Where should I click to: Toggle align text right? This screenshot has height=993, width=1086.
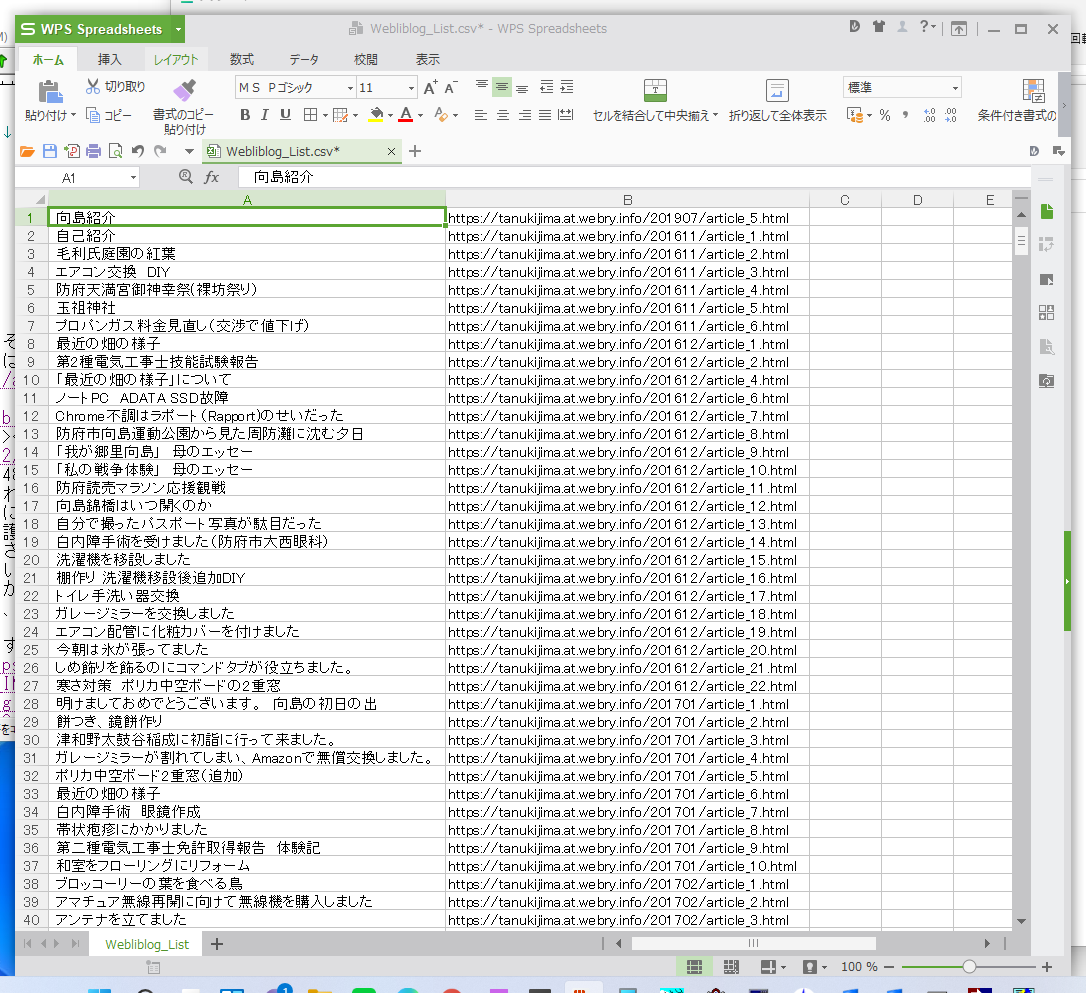click(525, 115)
